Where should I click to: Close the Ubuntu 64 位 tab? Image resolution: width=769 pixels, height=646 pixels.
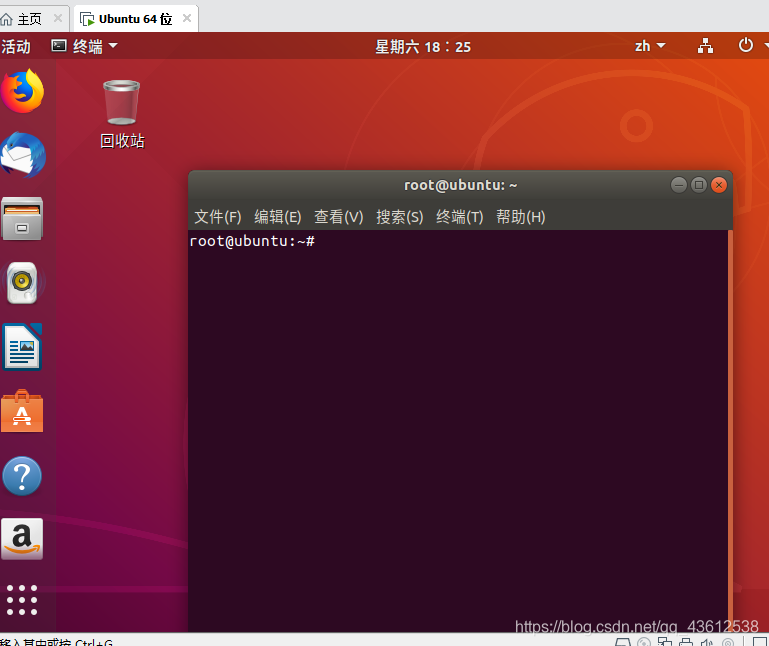187,18
